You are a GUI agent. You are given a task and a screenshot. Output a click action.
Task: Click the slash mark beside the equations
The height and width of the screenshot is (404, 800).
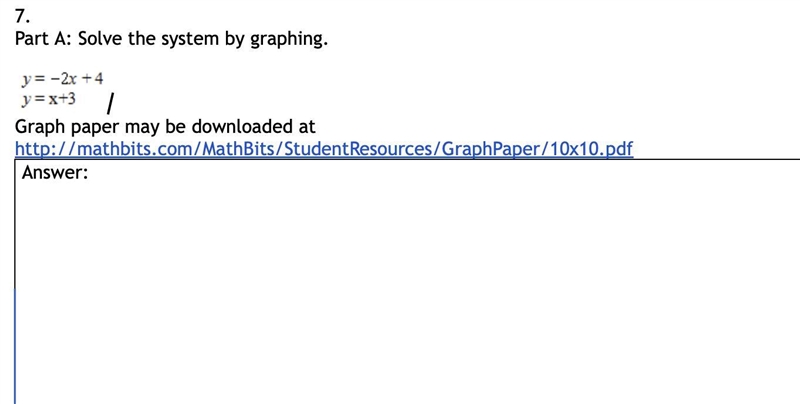pos(111,104)
